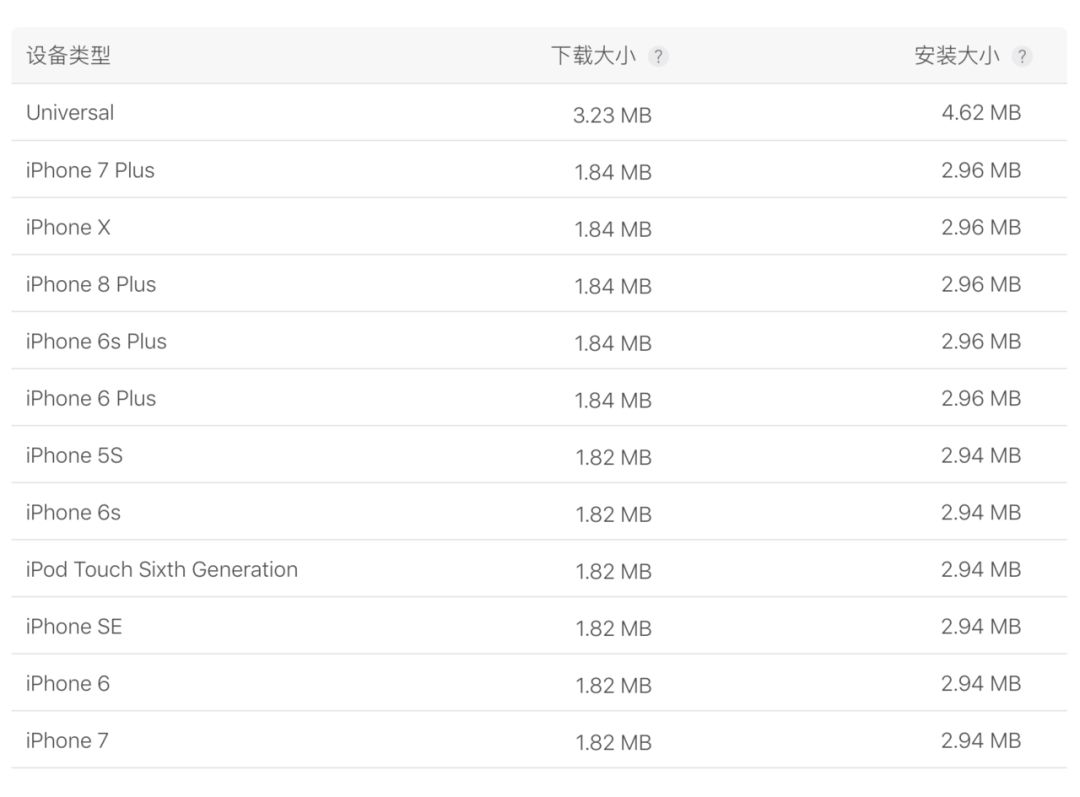Click the 下载大小 column header

tap(593, 56)
